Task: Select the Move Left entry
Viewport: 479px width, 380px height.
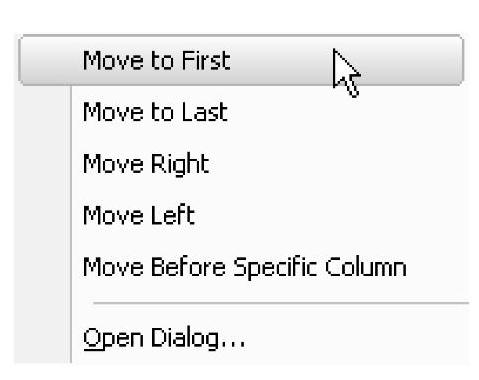Action: (x=240, y=215)
